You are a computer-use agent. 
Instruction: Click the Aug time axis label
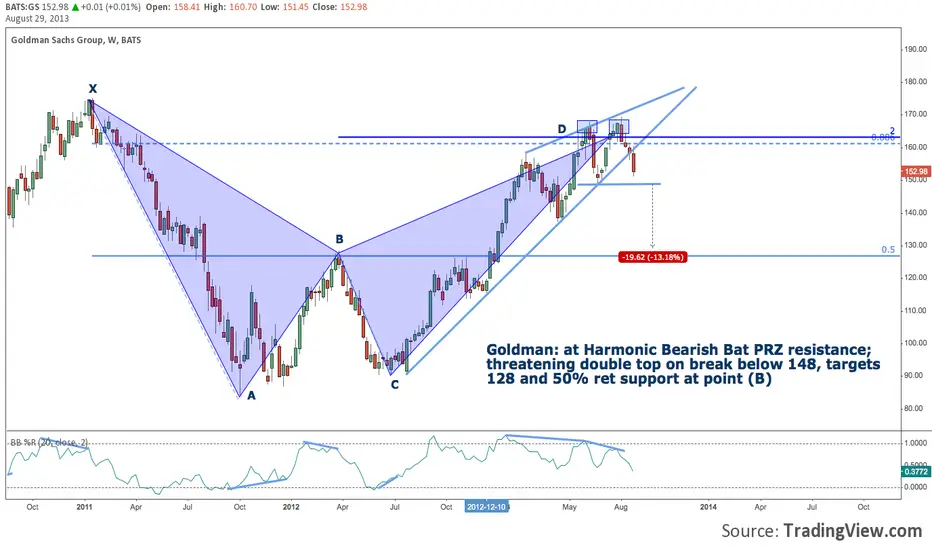[x=621, y=507]
